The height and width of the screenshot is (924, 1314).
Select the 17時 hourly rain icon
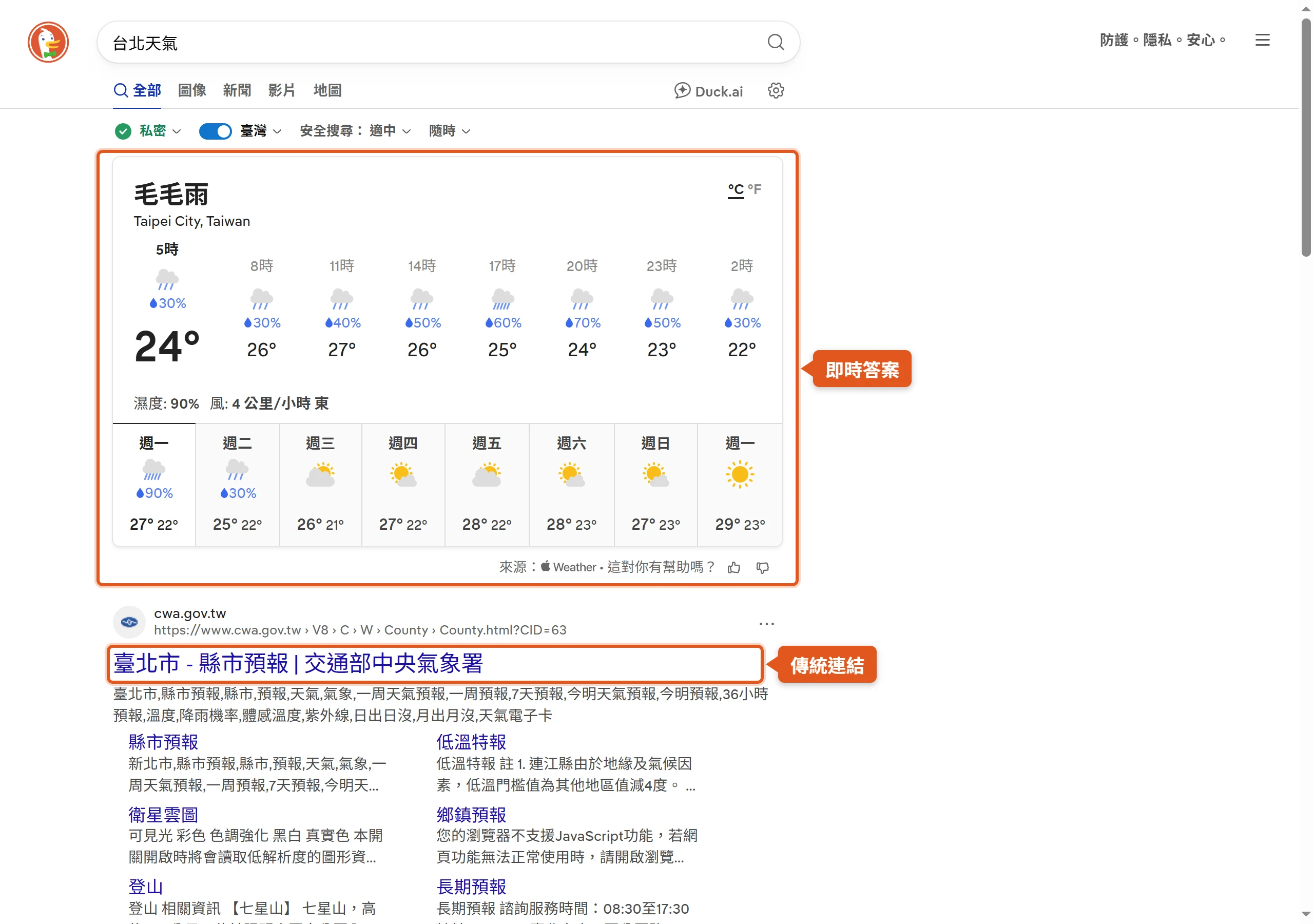pos(503,299)
